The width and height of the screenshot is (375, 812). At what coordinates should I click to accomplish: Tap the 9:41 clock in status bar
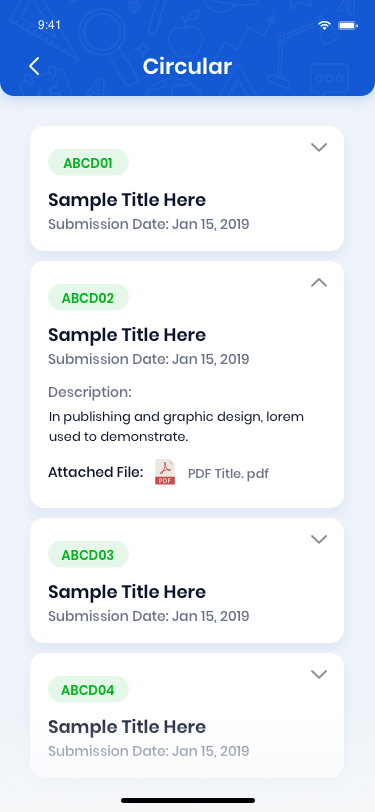click(49, 25)
